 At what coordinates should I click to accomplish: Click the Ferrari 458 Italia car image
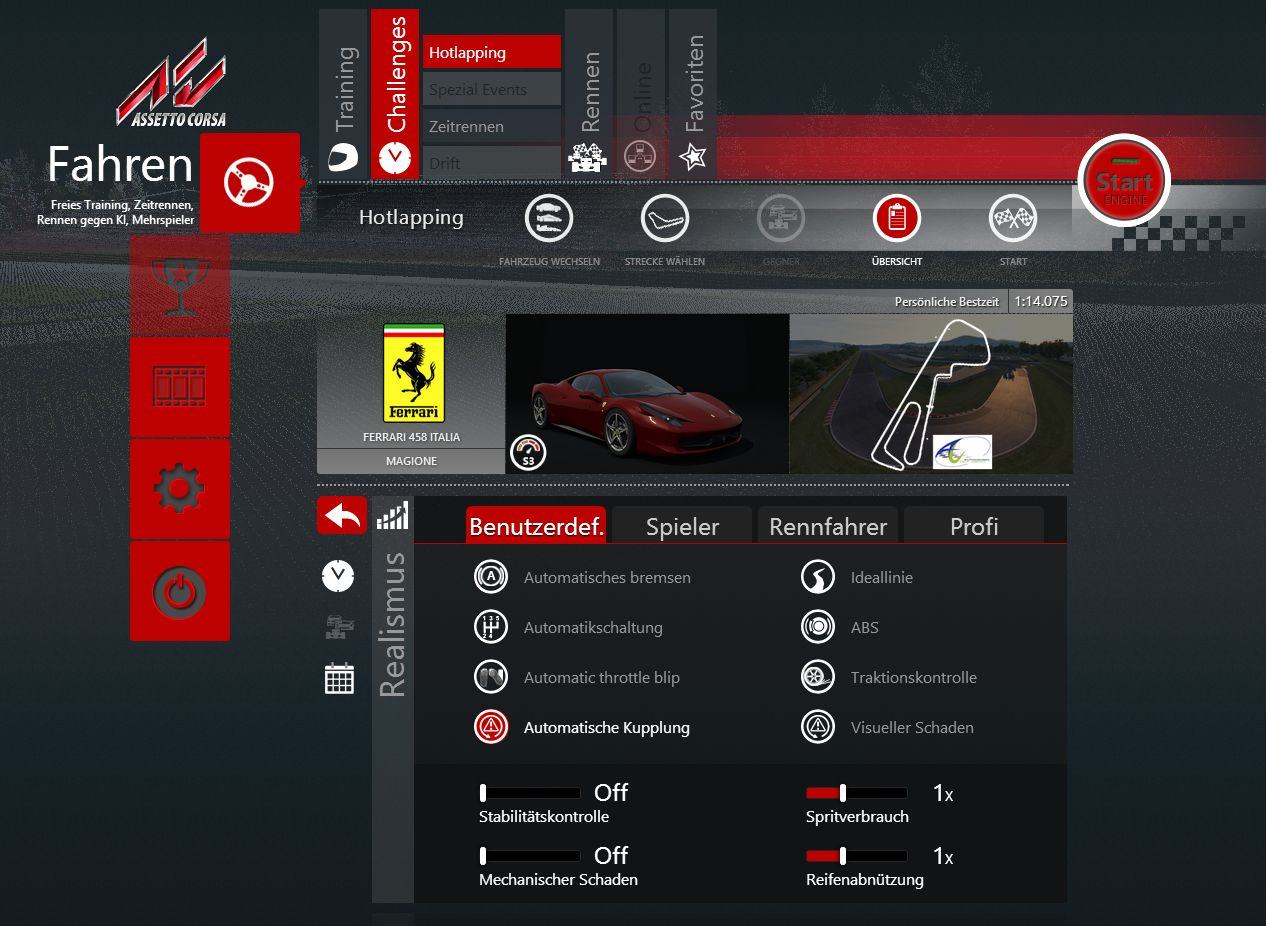coord(648,394)
